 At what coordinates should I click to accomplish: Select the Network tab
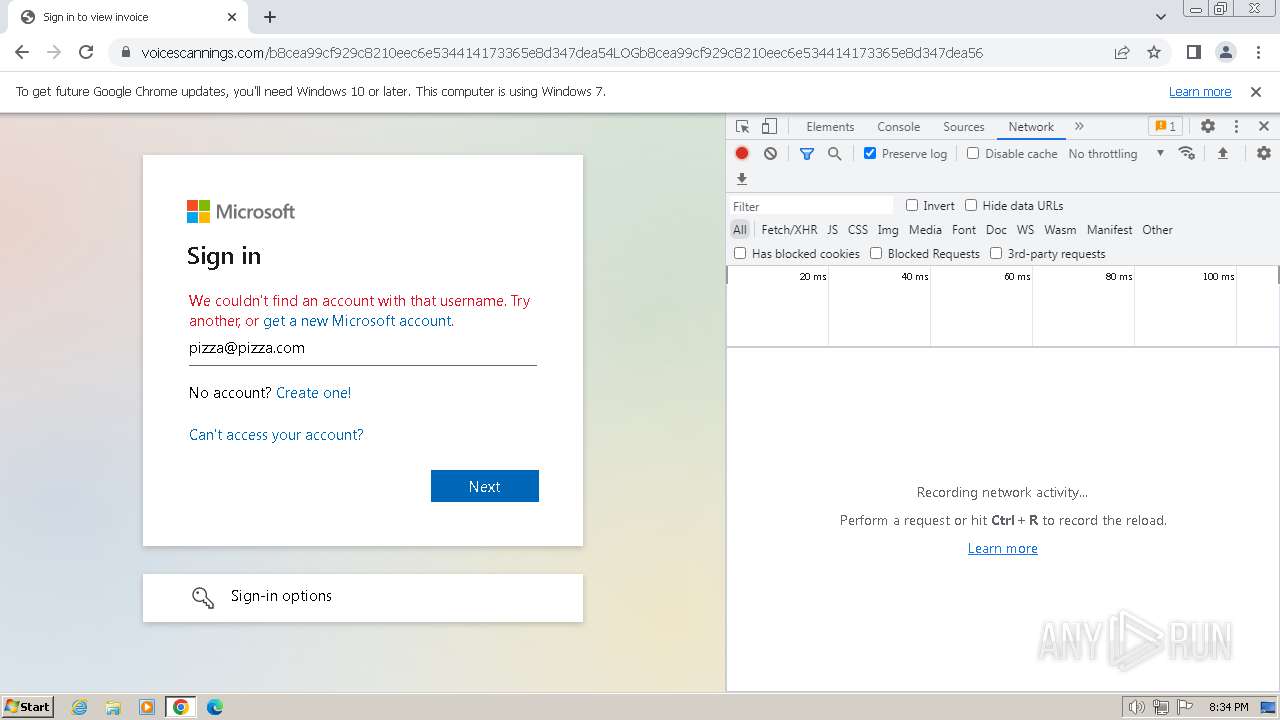click(1031, 127)
